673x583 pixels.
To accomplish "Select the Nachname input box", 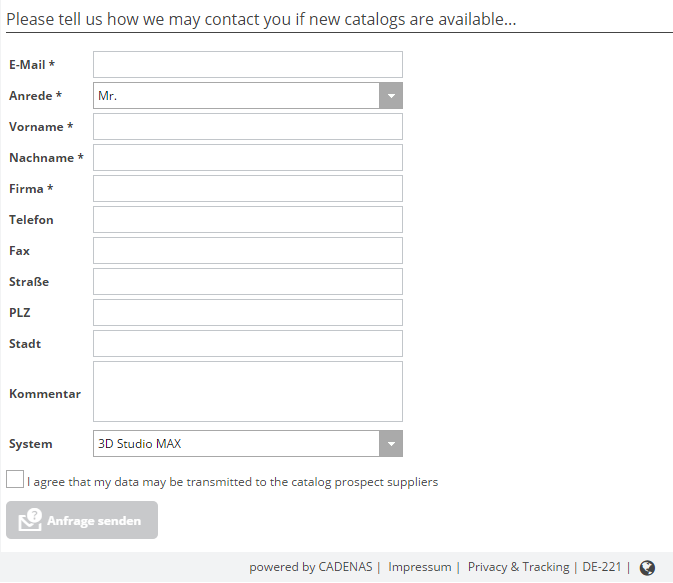I will (248, 158).
